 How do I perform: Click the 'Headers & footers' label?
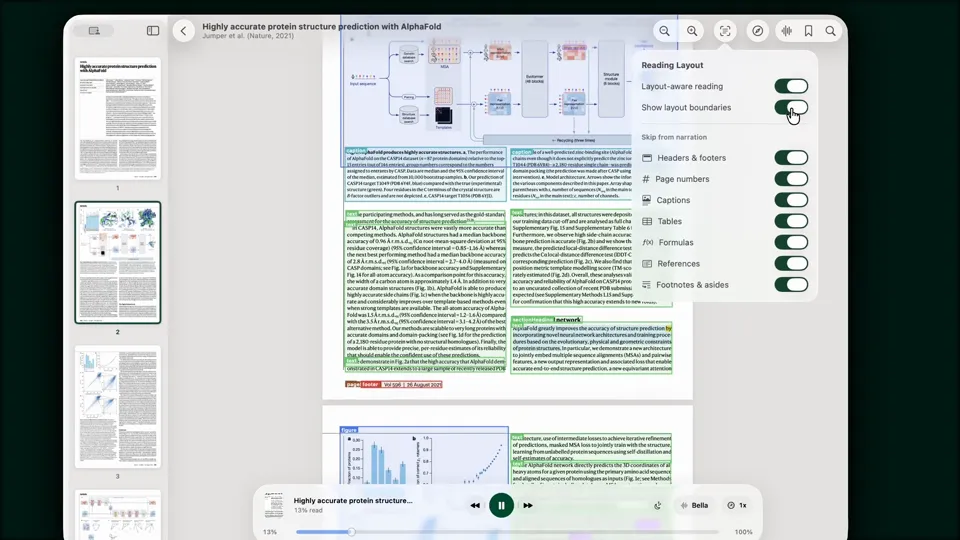(x=692, y=158)
